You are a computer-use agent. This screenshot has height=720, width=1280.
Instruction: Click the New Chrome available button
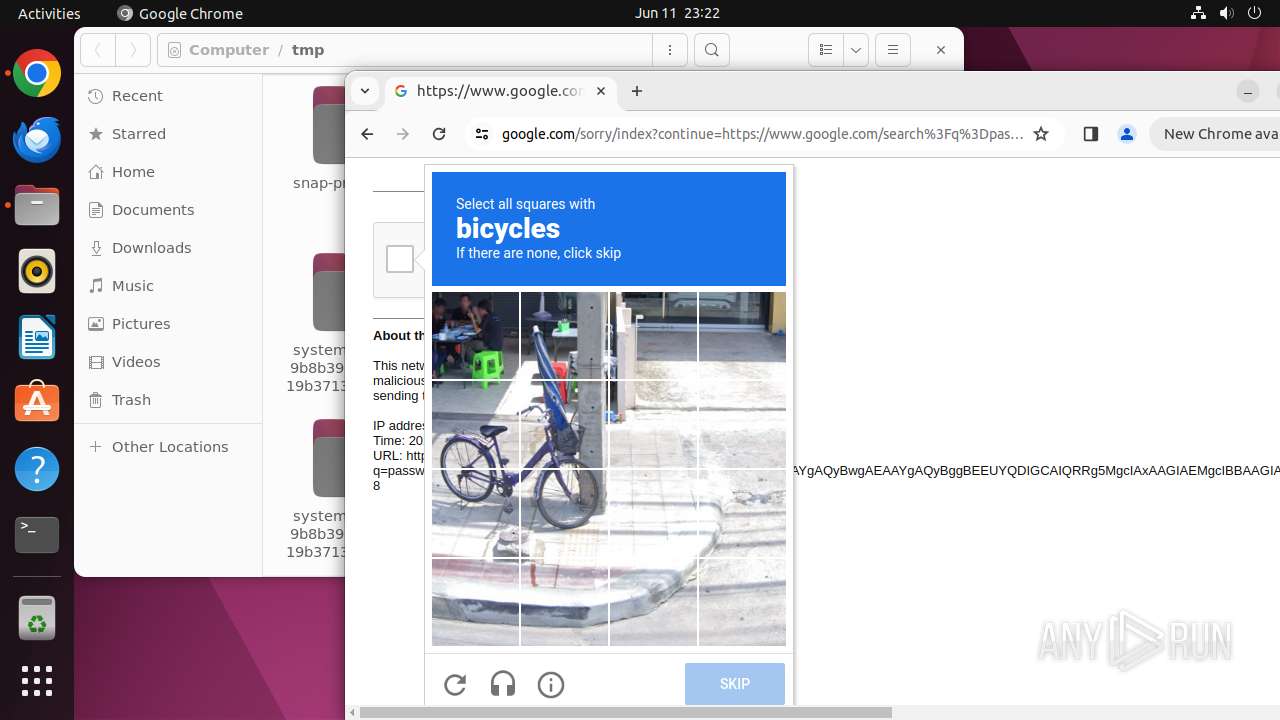point(1215,134)
